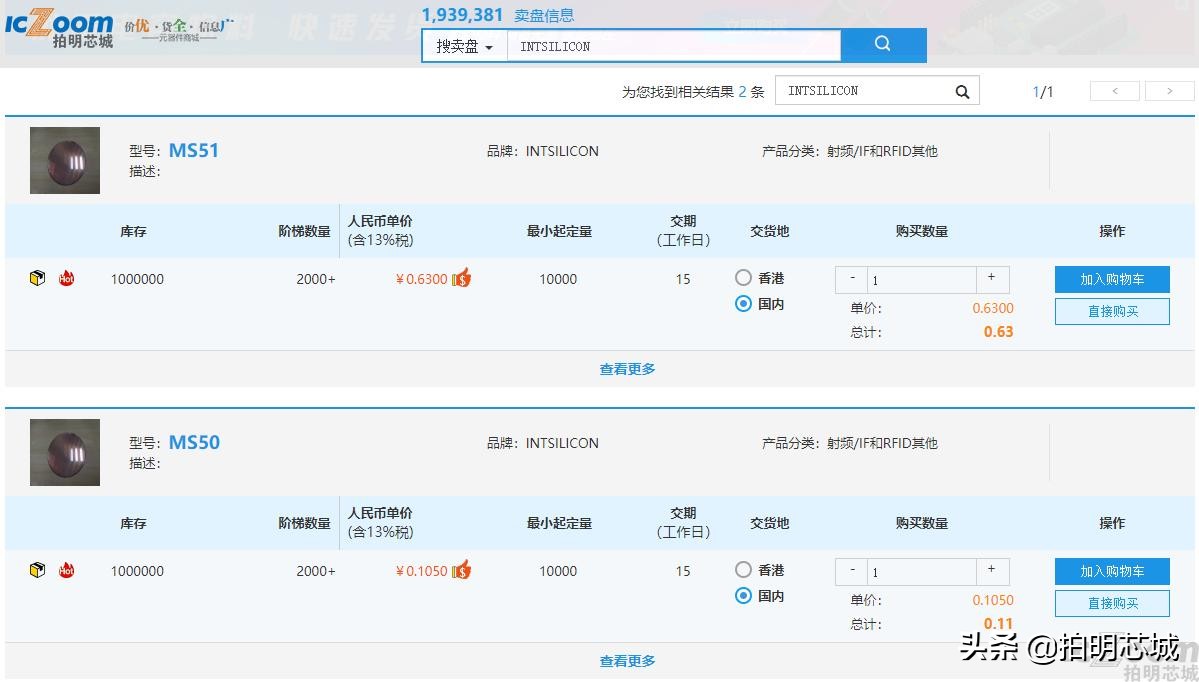Click the blue magnifier search button

coord(882,45)
